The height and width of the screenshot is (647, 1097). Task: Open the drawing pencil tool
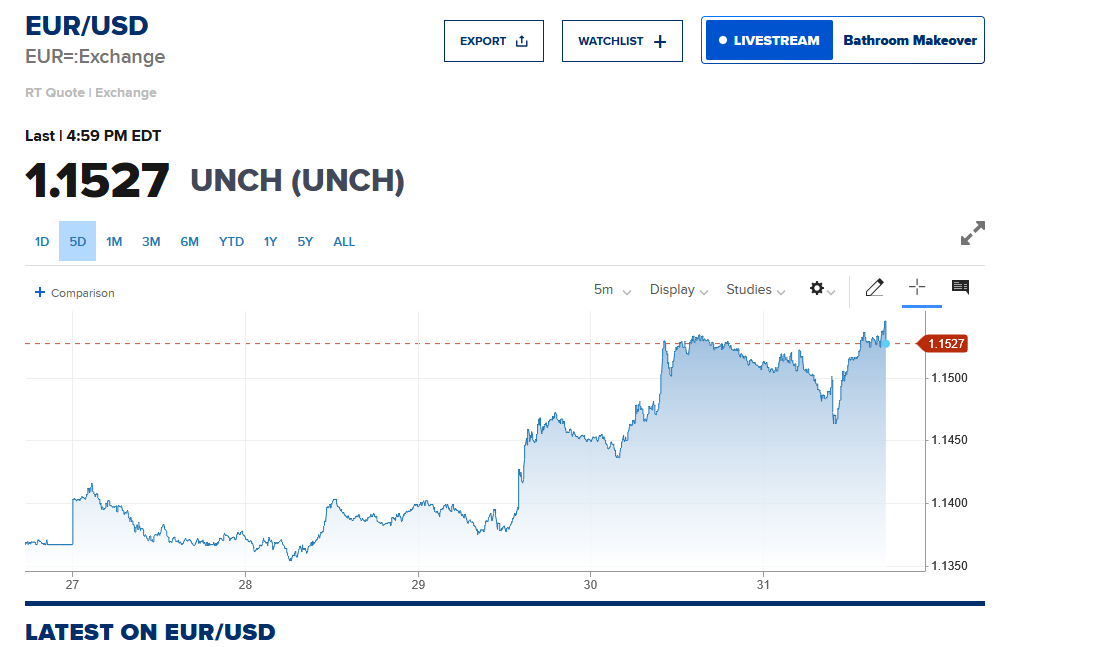tap(875, 287)
